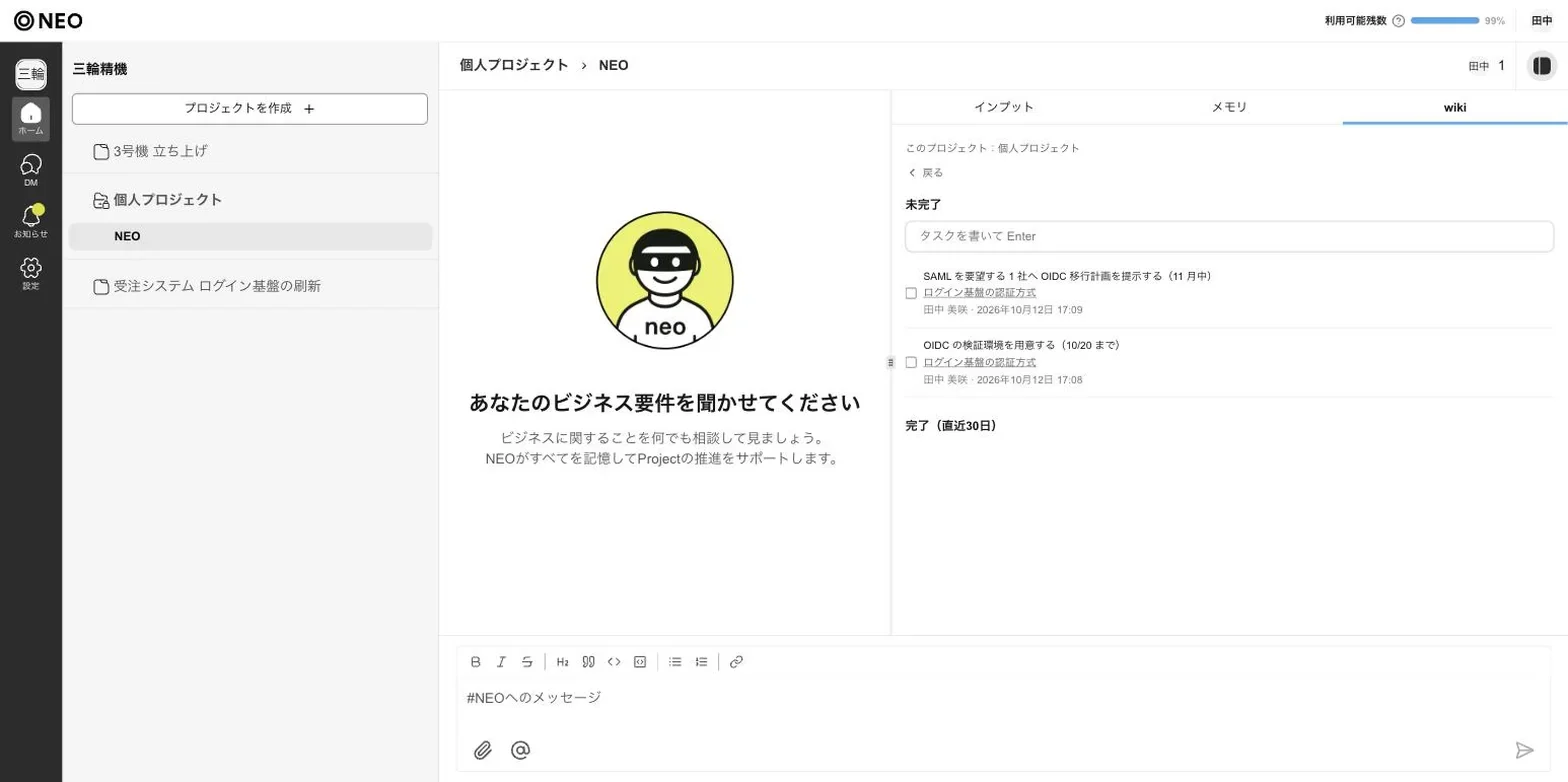Click the @ mention icon
The image size is (1568, 782).
pos(520,750)
